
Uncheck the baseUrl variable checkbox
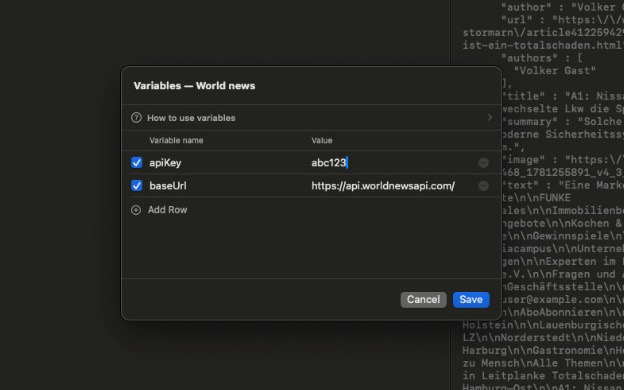136,185
